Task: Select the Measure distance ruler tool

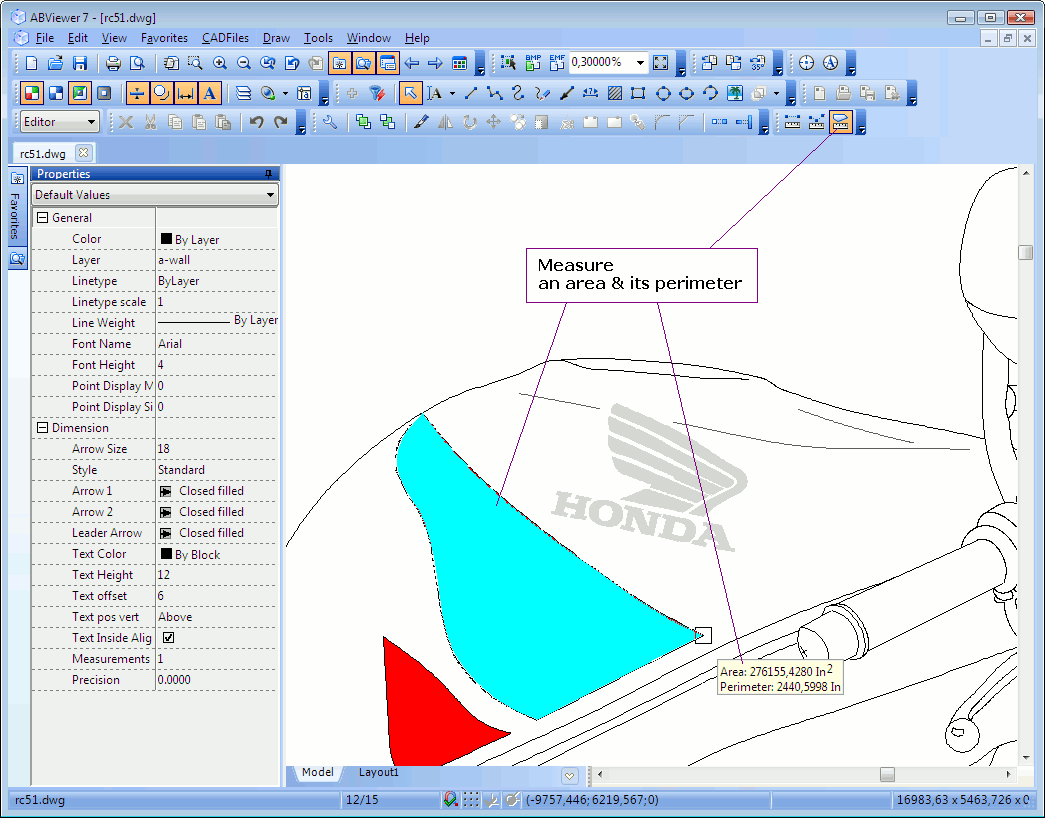Action: click(792, 122)
